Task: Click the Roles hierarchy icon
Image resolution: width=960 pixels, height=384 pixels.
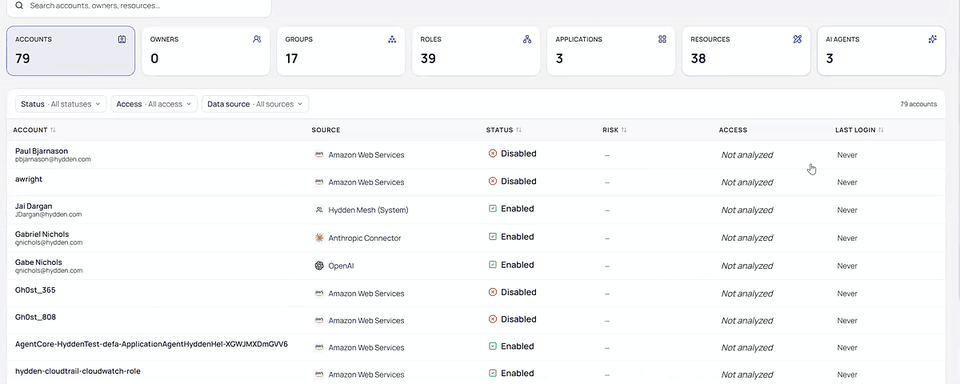Action: (527, 39)
